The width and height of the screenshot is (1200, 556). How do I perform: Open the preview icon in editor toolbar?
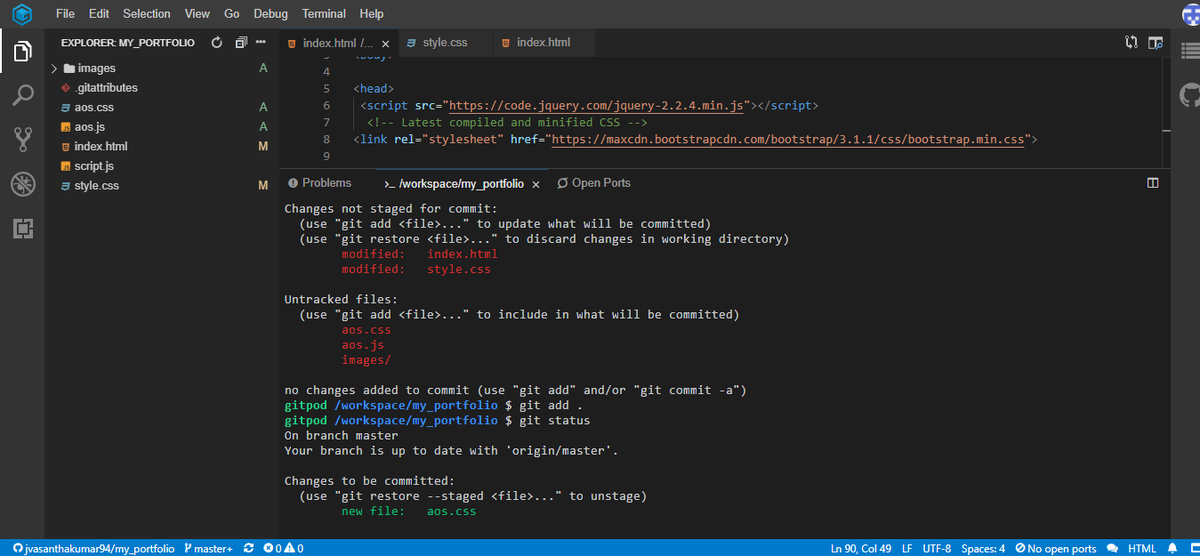tap(1156, 43)
